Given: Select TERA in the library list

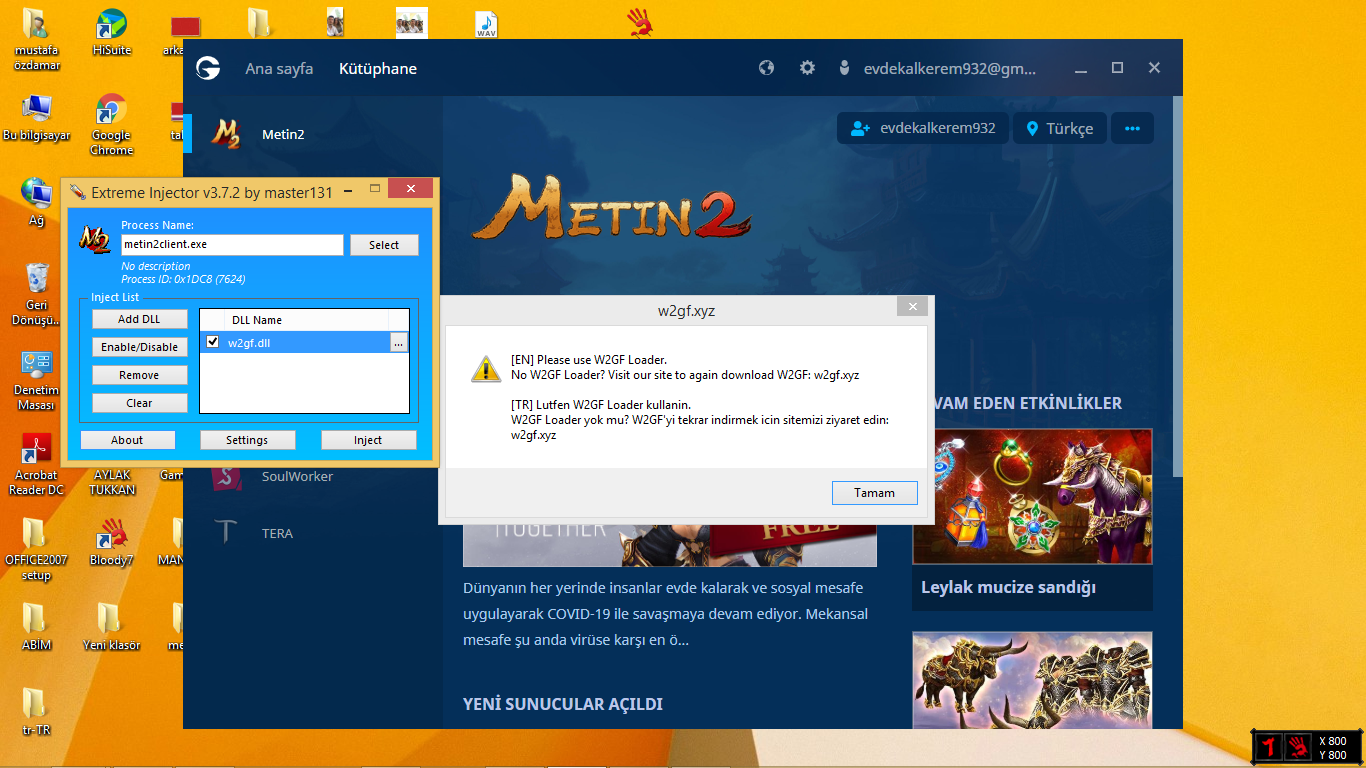Looking at the screenshot, I should coord(277,533).
